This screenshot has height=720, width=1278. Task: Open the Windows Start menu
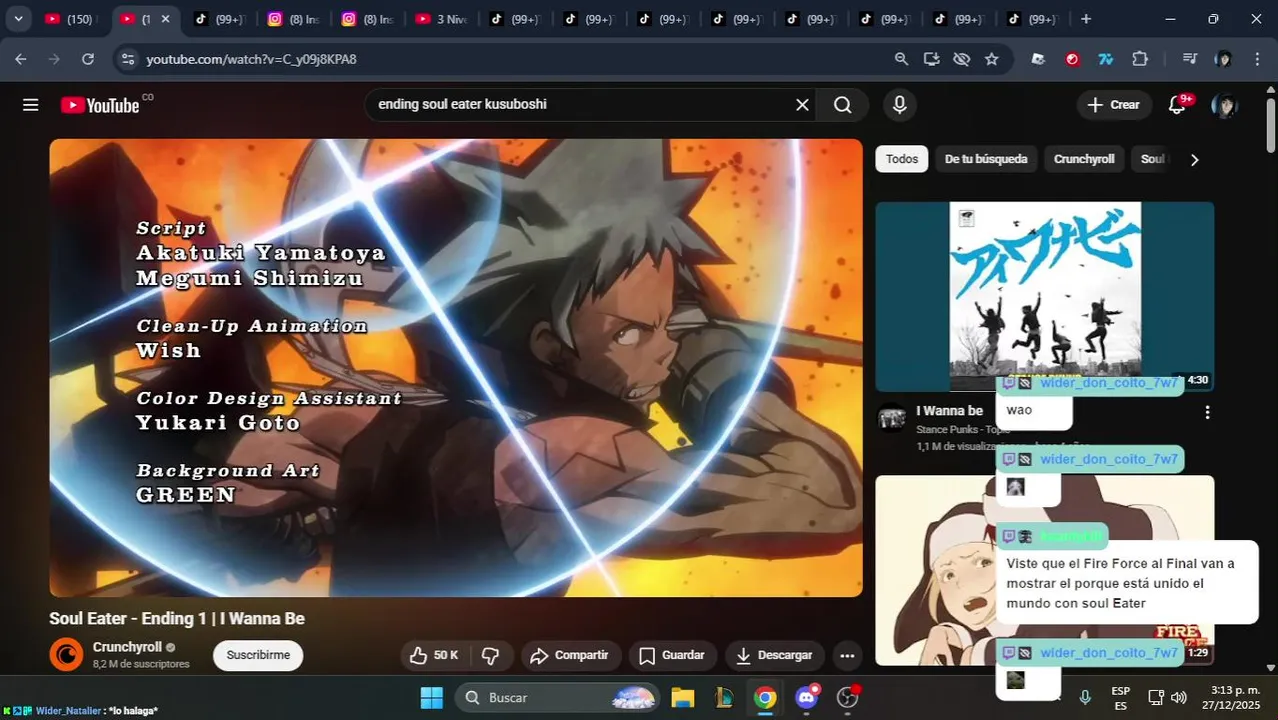coord(431,698)
